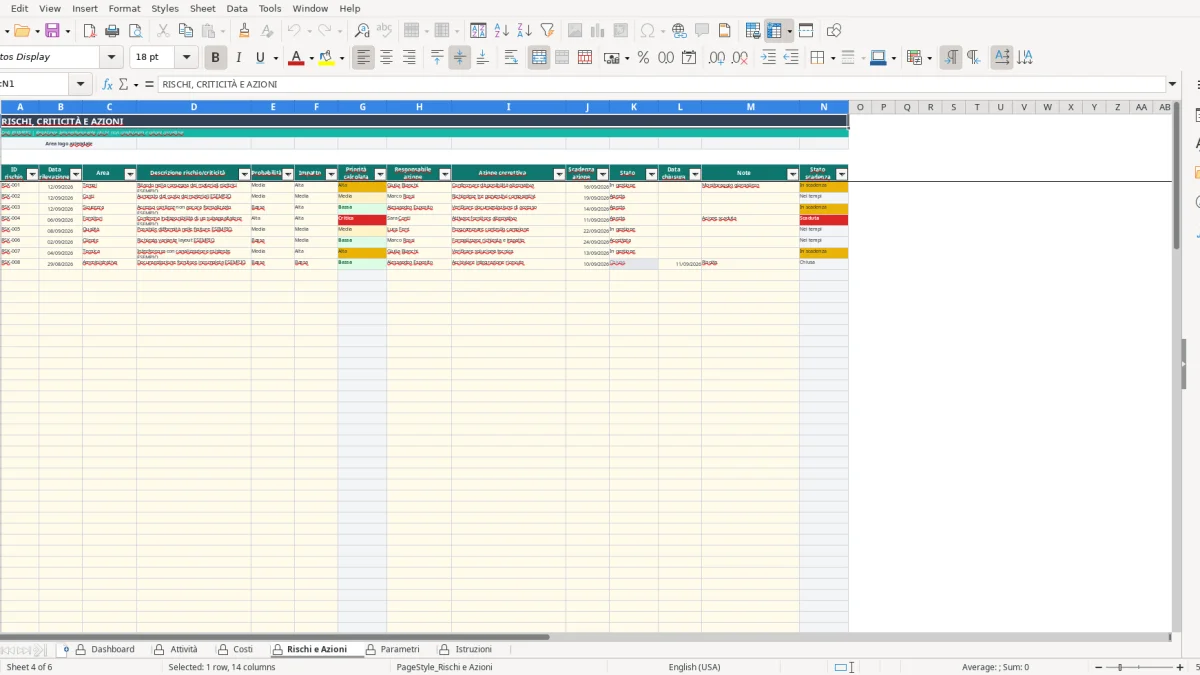Save the document with the floppy icon
Image resolution: width=1200 pixels, height=675 pixels.
click(52, 31)
